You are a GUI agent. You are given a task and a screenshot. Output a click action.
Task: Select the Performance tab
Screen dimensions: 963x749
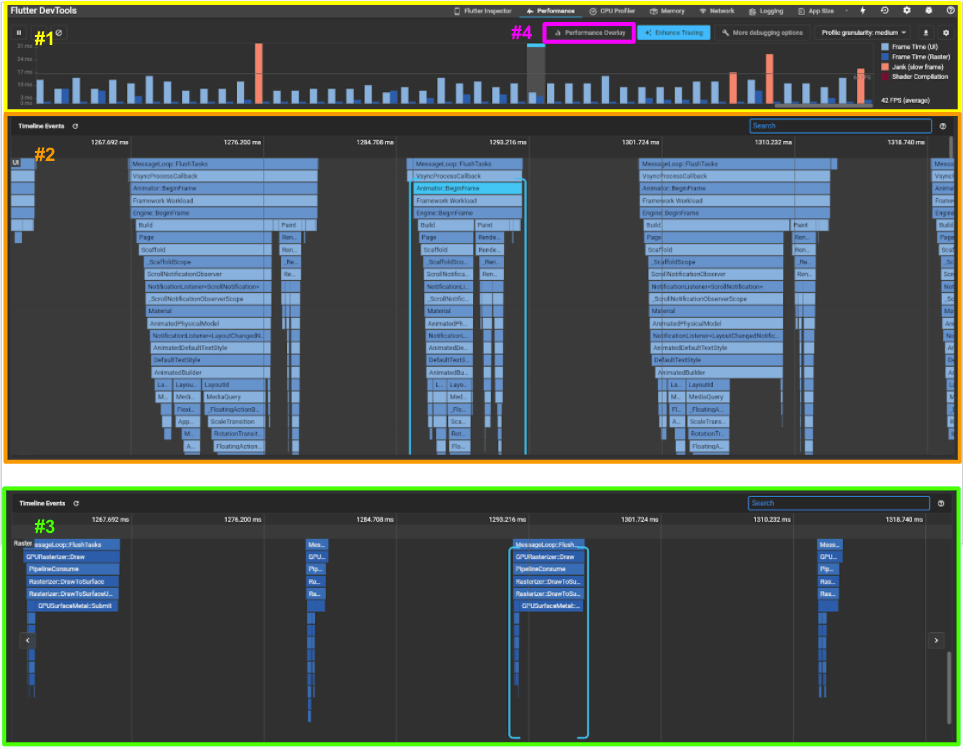(551, 11)
